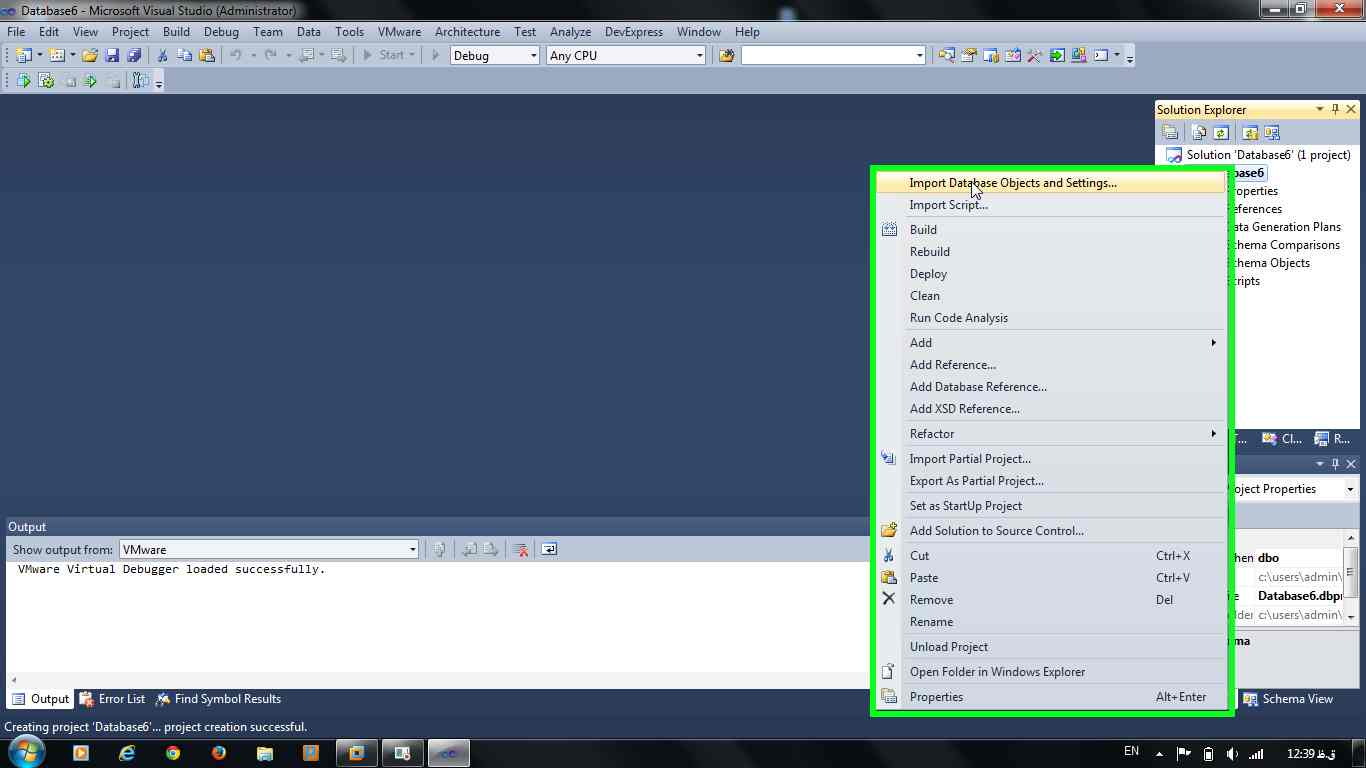Open the Toolbox icon in the toolbar
Screen dimensions: 1366x768
point(1035,56)
